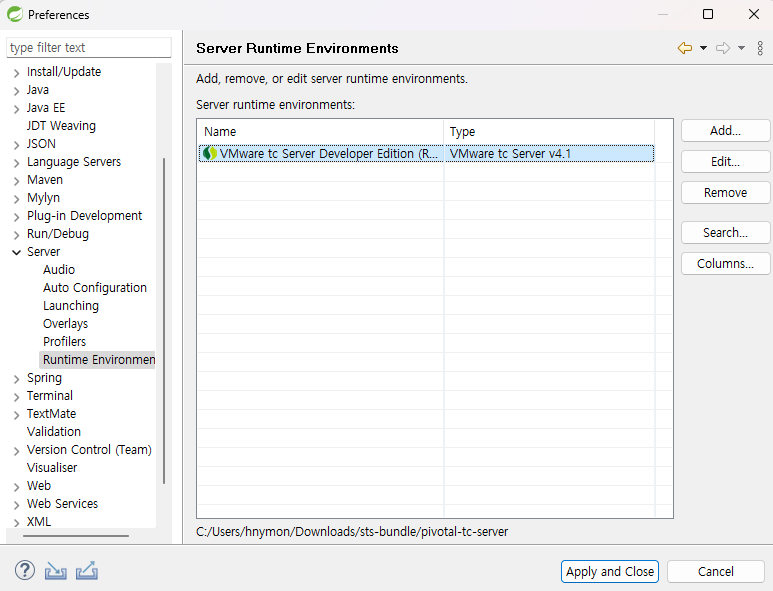The image size is (773, 591).
Task: Select Overlays under Server
Action: point(65,323)
